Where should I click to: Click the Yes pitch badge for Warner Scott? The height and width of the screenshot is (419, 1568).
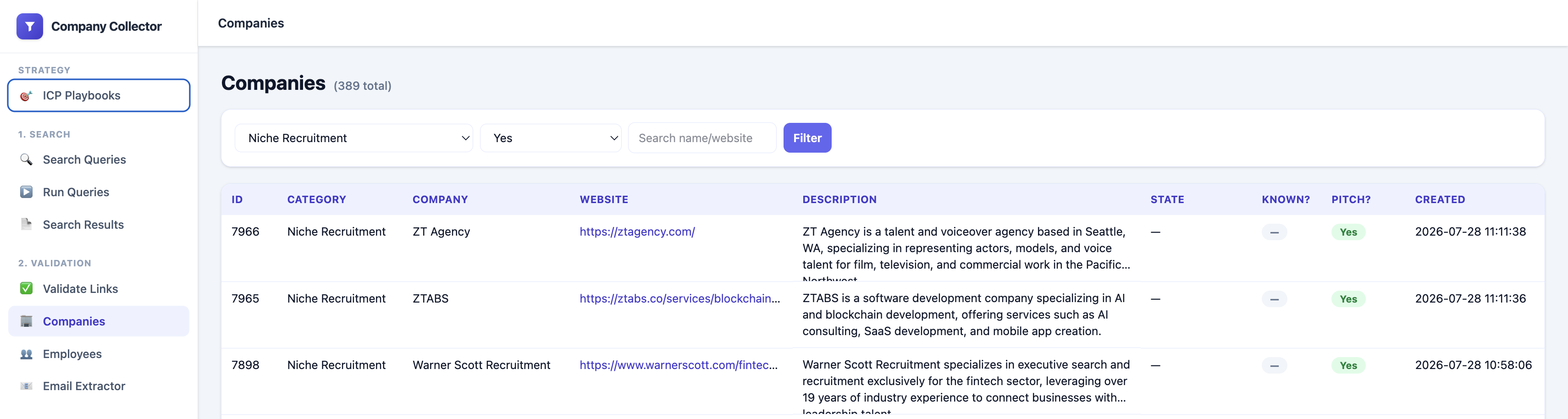point(1348,365)
